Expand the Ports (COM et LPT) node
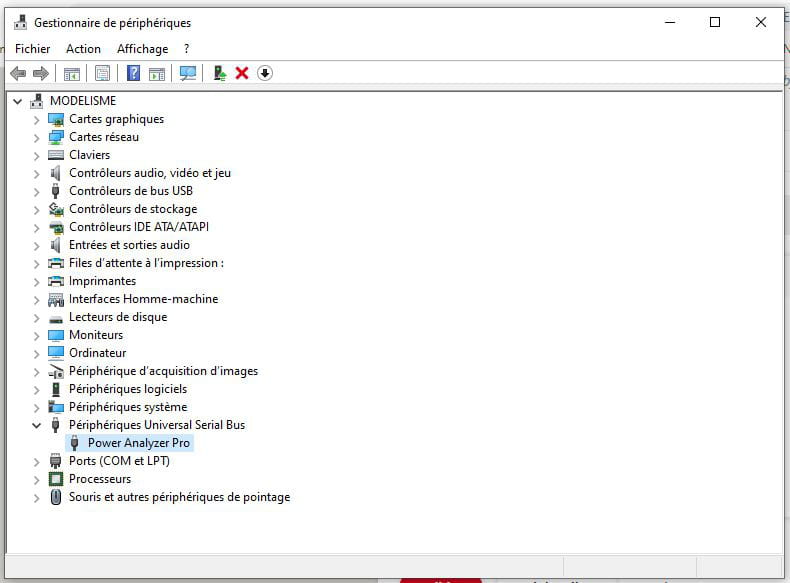 point(36,462)
